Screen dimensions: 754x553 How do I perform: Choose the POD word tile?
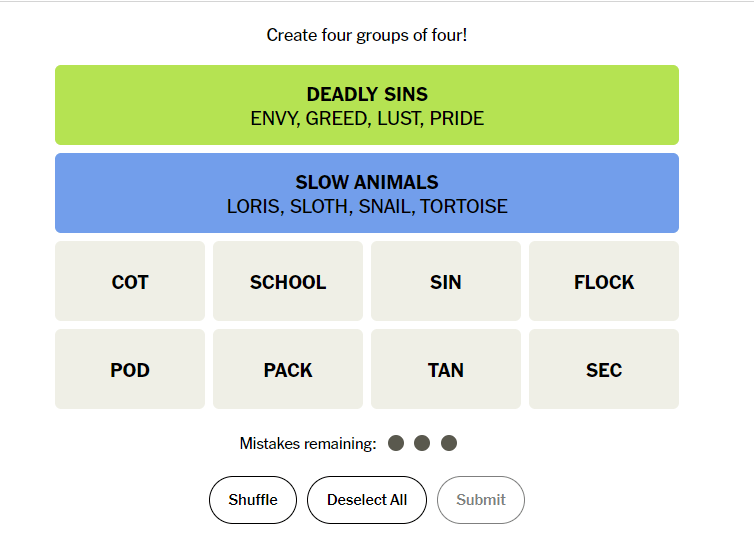(130, 370)
